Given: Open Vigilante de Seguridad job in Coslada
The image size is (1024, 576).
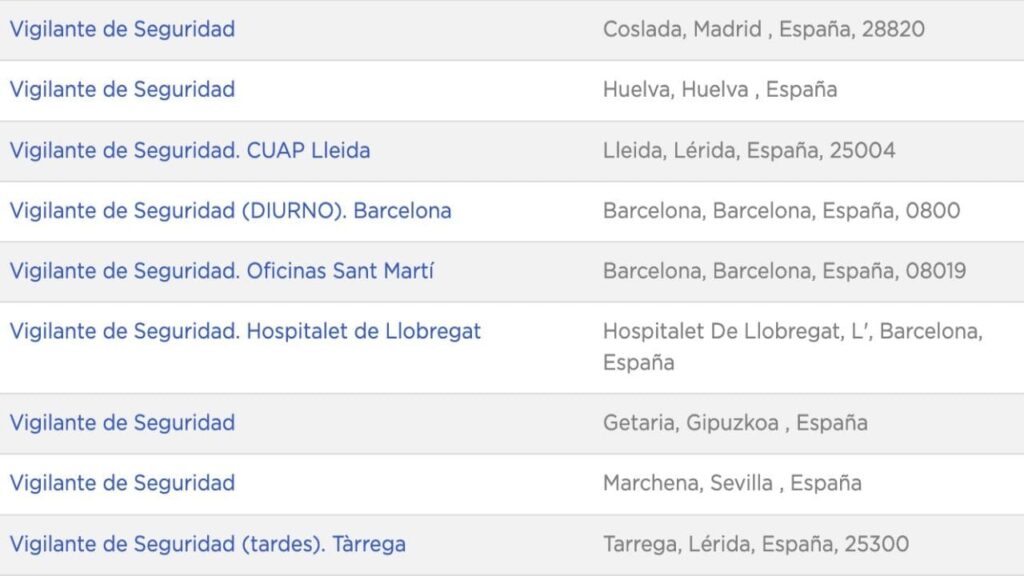Looking at the screenshot, I should pyautogui.click(x=122, y=29).
